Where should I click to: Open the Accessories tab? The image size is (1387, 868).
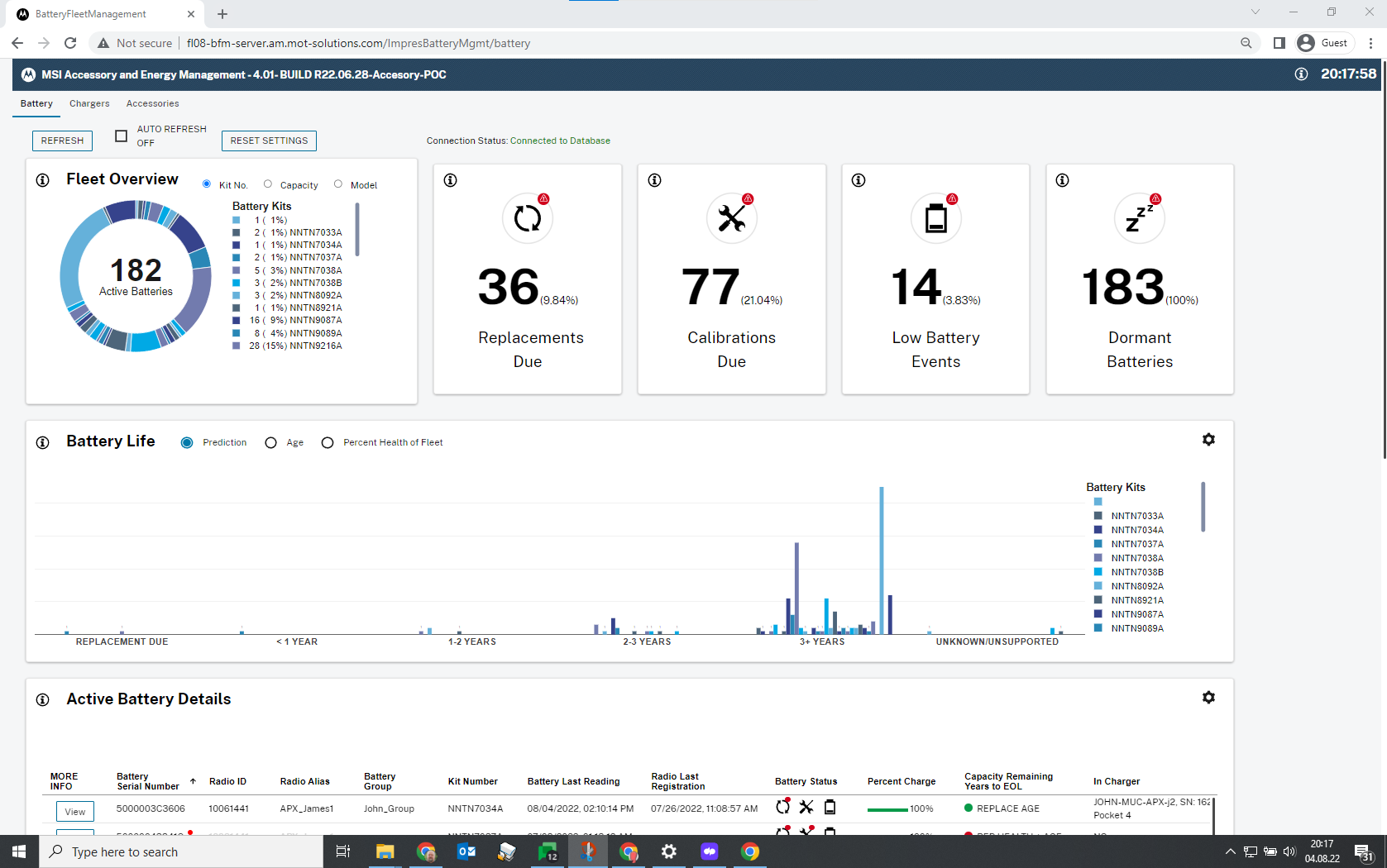(152, 103)
